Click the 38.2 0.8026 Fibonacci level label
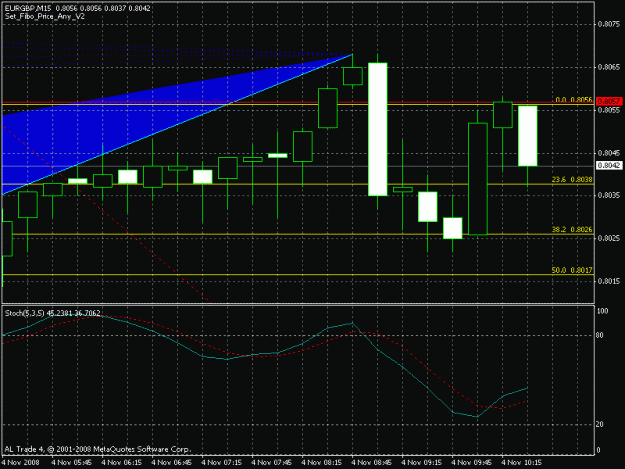 (x=572, y=230)
